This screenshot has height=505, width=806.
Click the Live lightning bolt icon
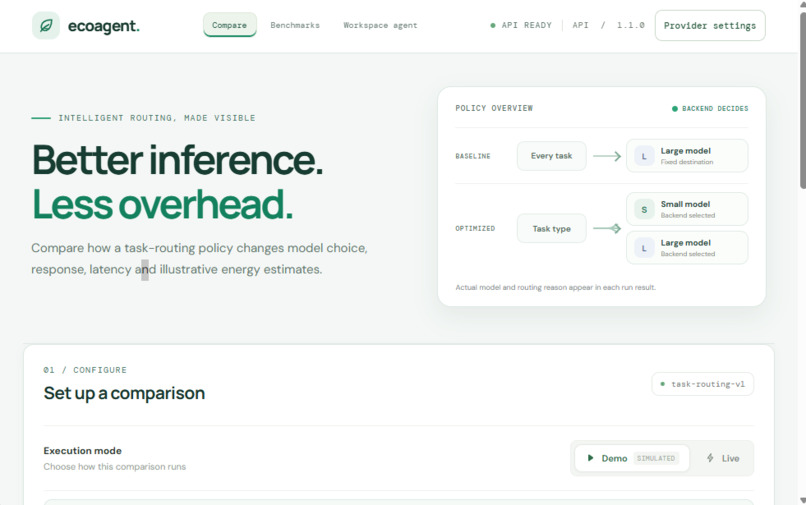(x=710, y=458)
